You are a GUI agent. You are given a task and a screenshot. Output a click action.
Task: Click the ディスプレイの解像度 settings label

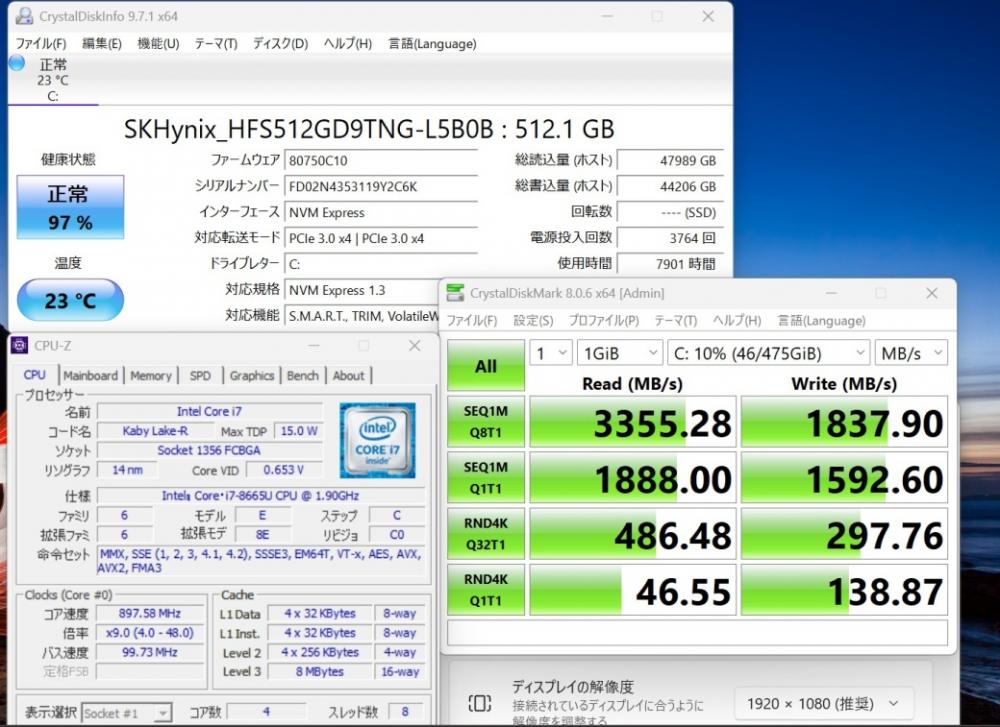click(x=573, y=687)
